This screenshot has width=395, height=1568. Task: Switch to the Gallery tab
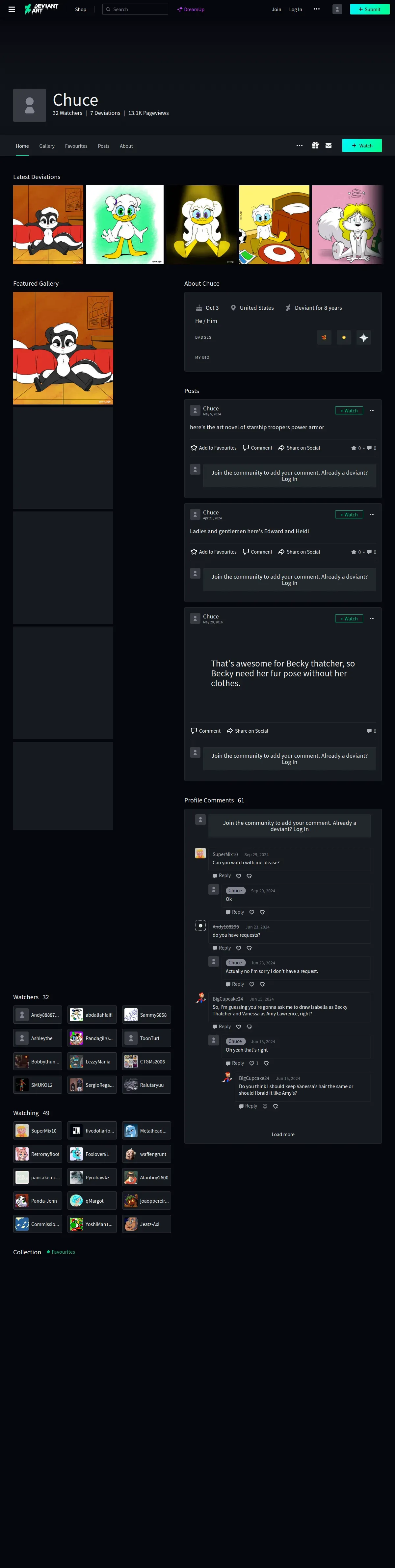(x=47, y=146)
